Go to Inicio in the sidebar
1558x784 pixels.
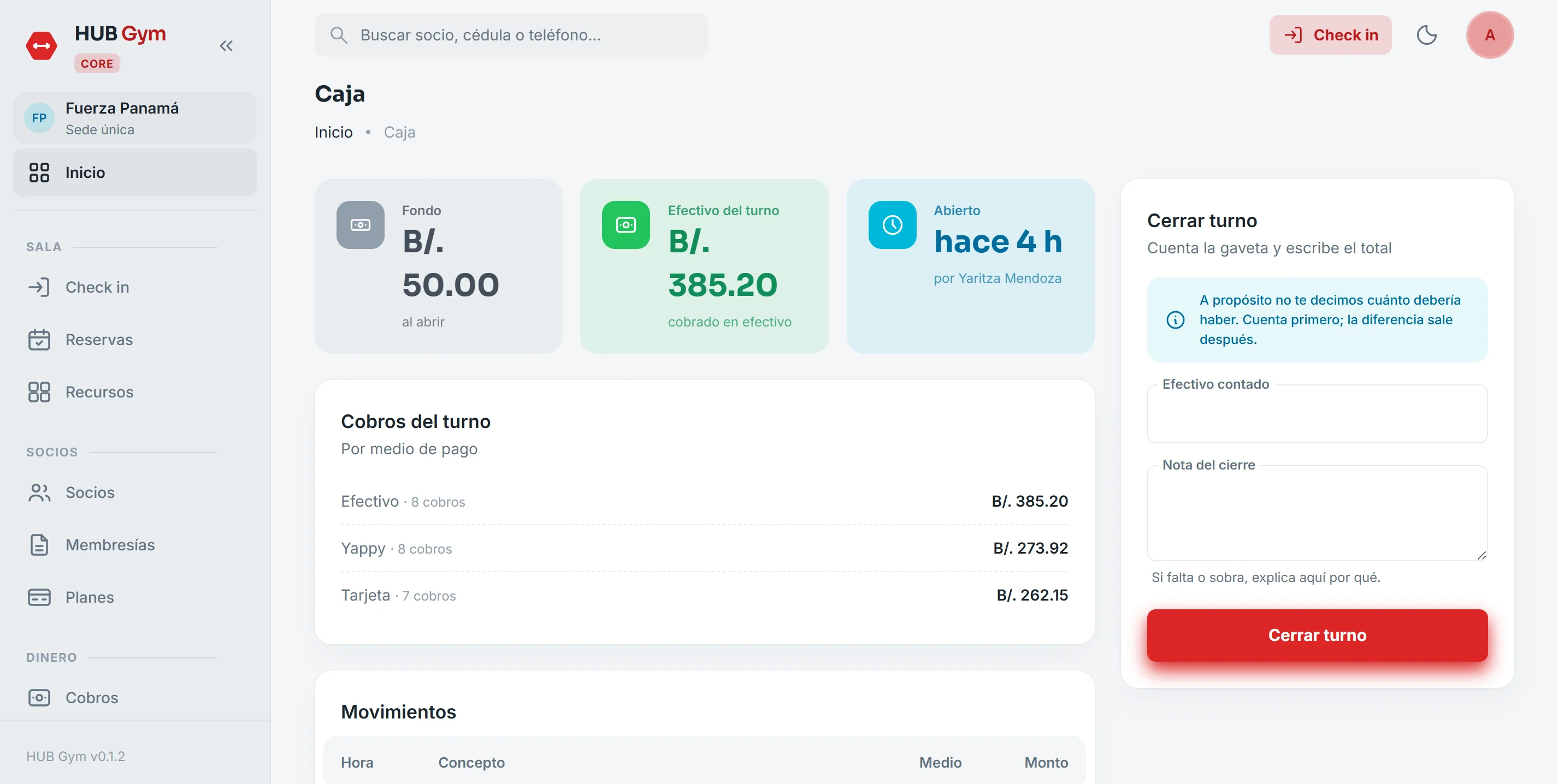point(135,173)
